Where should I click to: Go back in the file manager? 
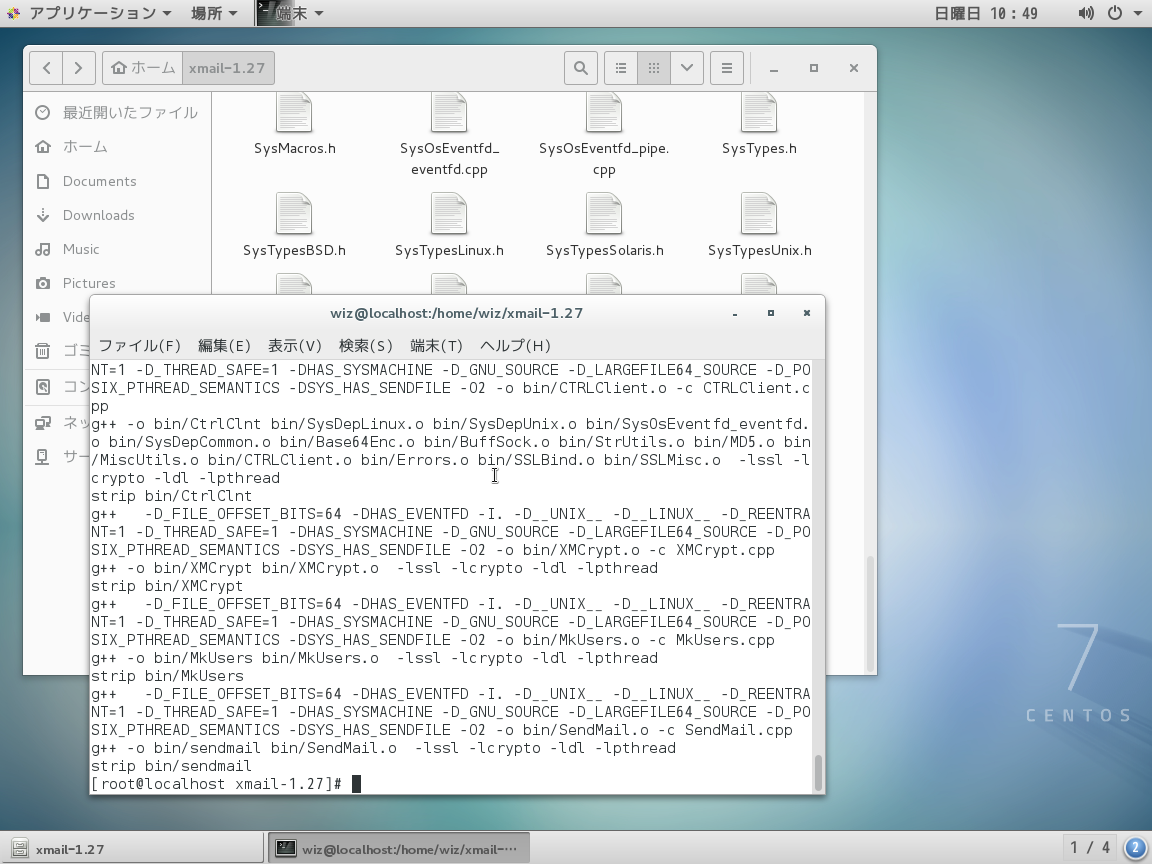coord(46,68)
